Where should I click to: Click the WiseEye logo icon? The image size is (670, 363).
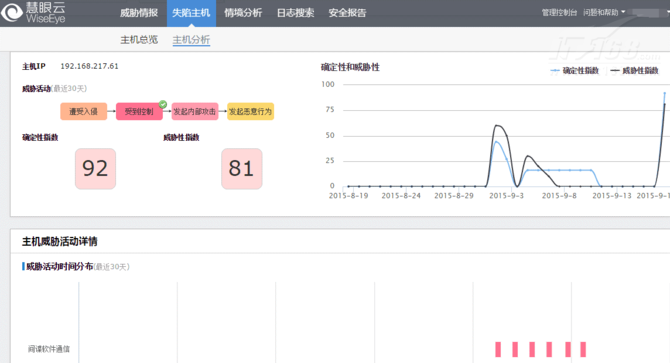(12, 12)
